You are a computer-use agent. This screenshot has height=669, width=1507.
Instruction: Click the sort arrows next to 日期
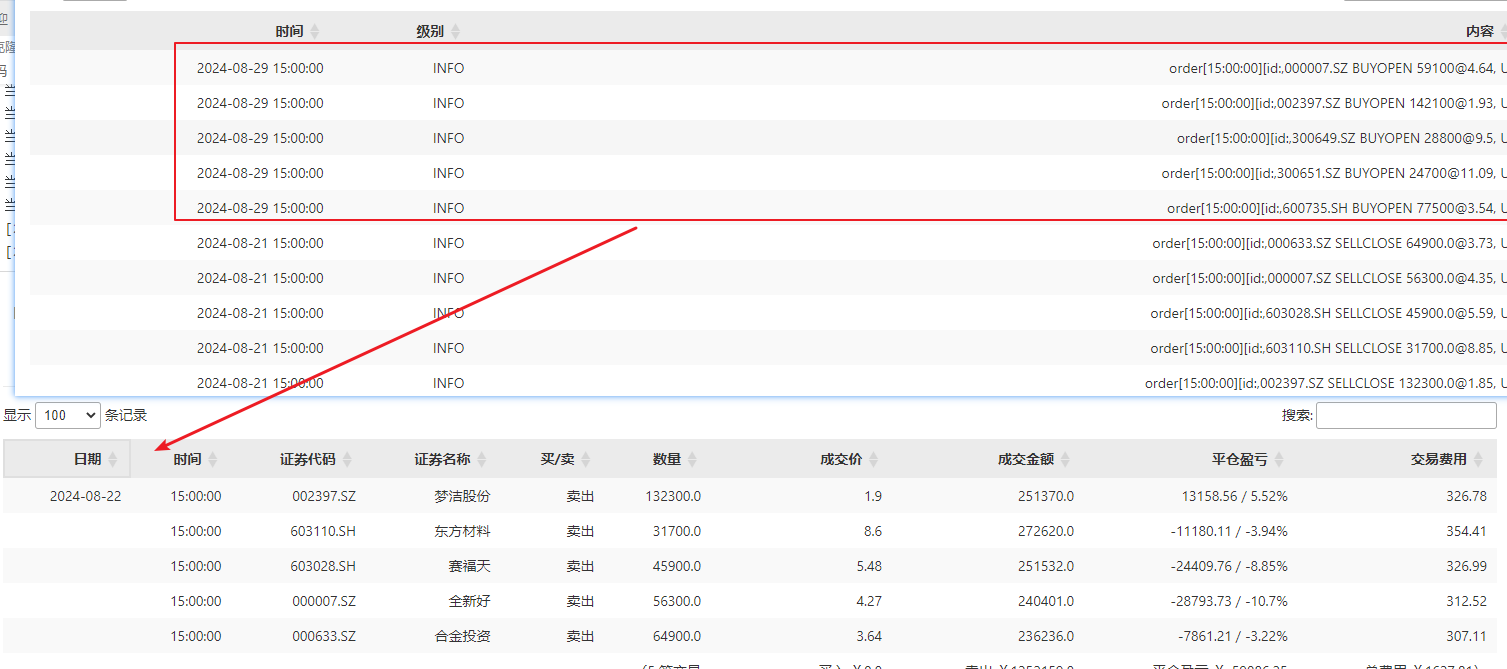tap(113, 460)
